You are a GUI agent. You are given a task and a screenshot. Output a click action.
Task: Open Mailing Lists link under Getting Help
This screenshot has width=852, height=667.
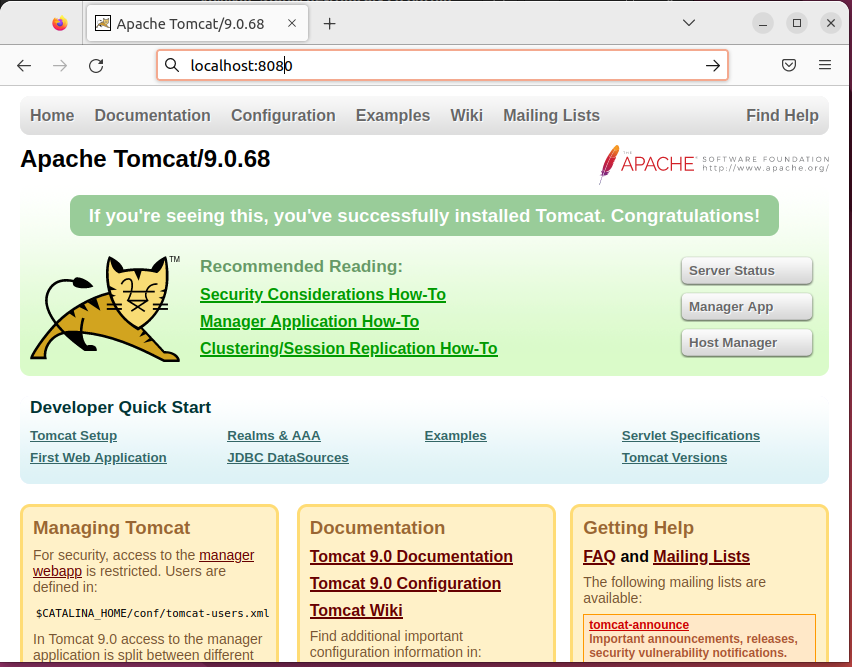click(701, 556)
